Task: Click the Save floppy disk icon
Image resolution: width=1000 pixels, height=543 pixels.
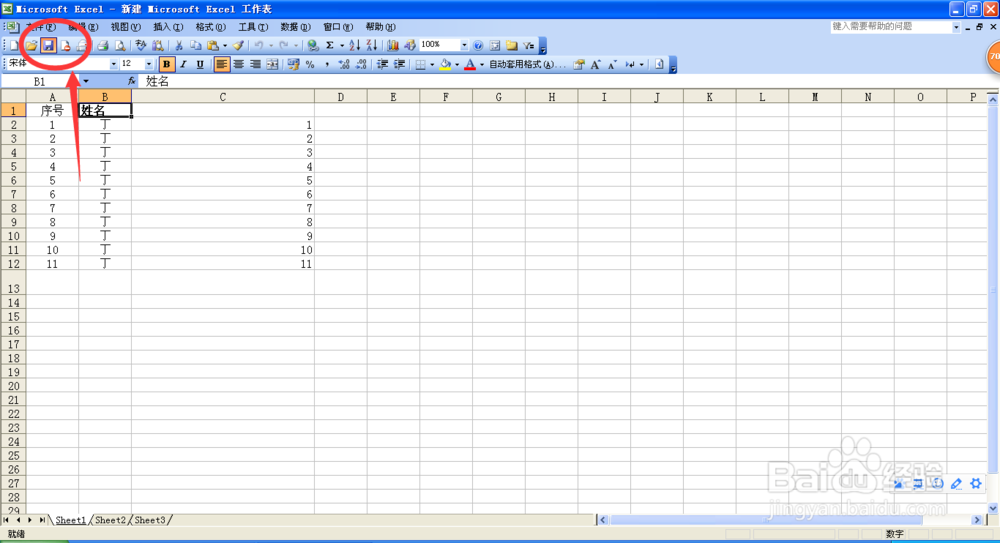Action: coord(48,45)
